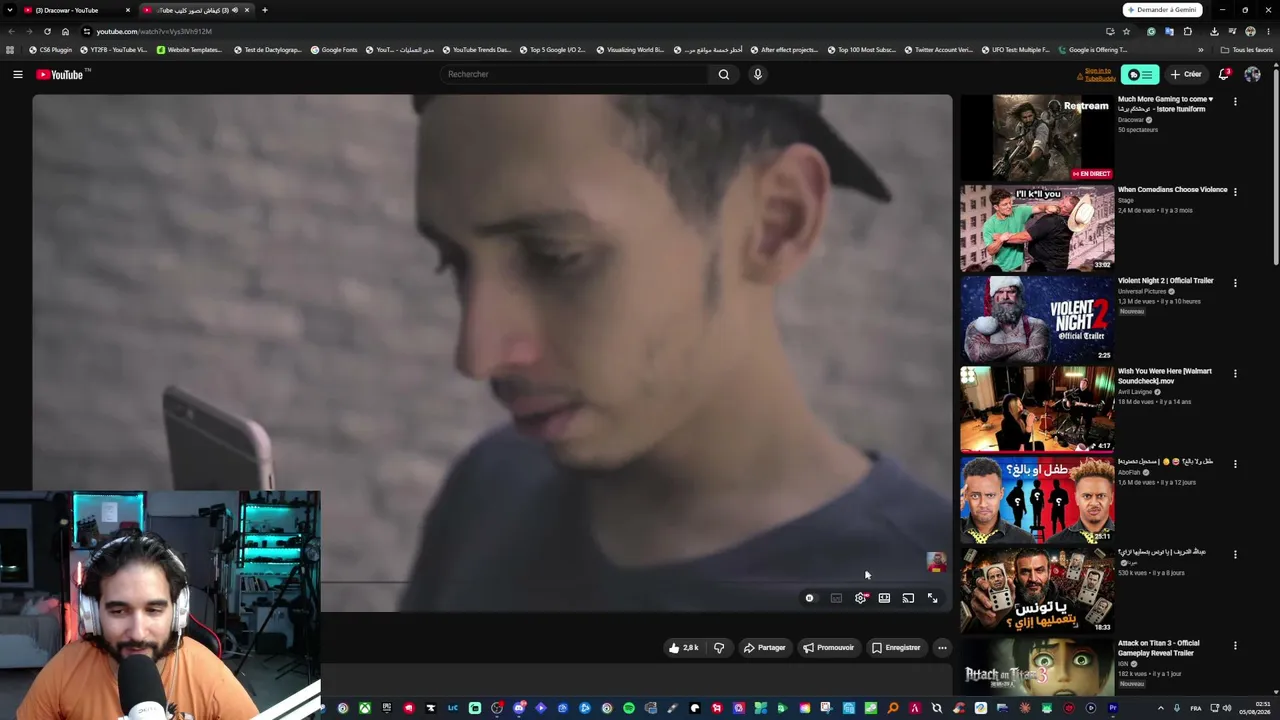Open Wish You Were Here video title
Viewport: 1280px width, 720px height.
pos(1164,376)
